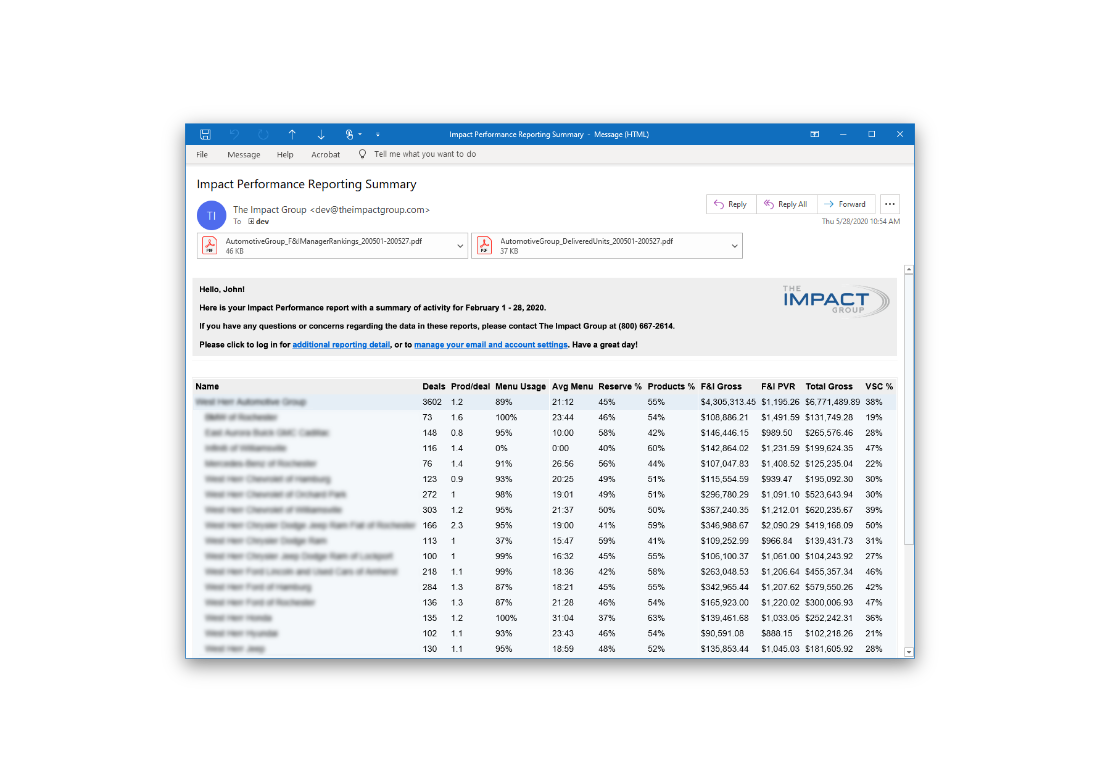This screenshot has width=1100, height=782.
Task: Close the message window
Action: 900,134
